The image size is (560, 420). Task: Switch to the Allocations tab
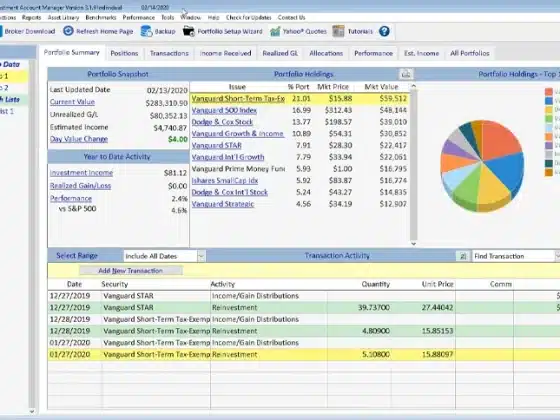(326, 53)
